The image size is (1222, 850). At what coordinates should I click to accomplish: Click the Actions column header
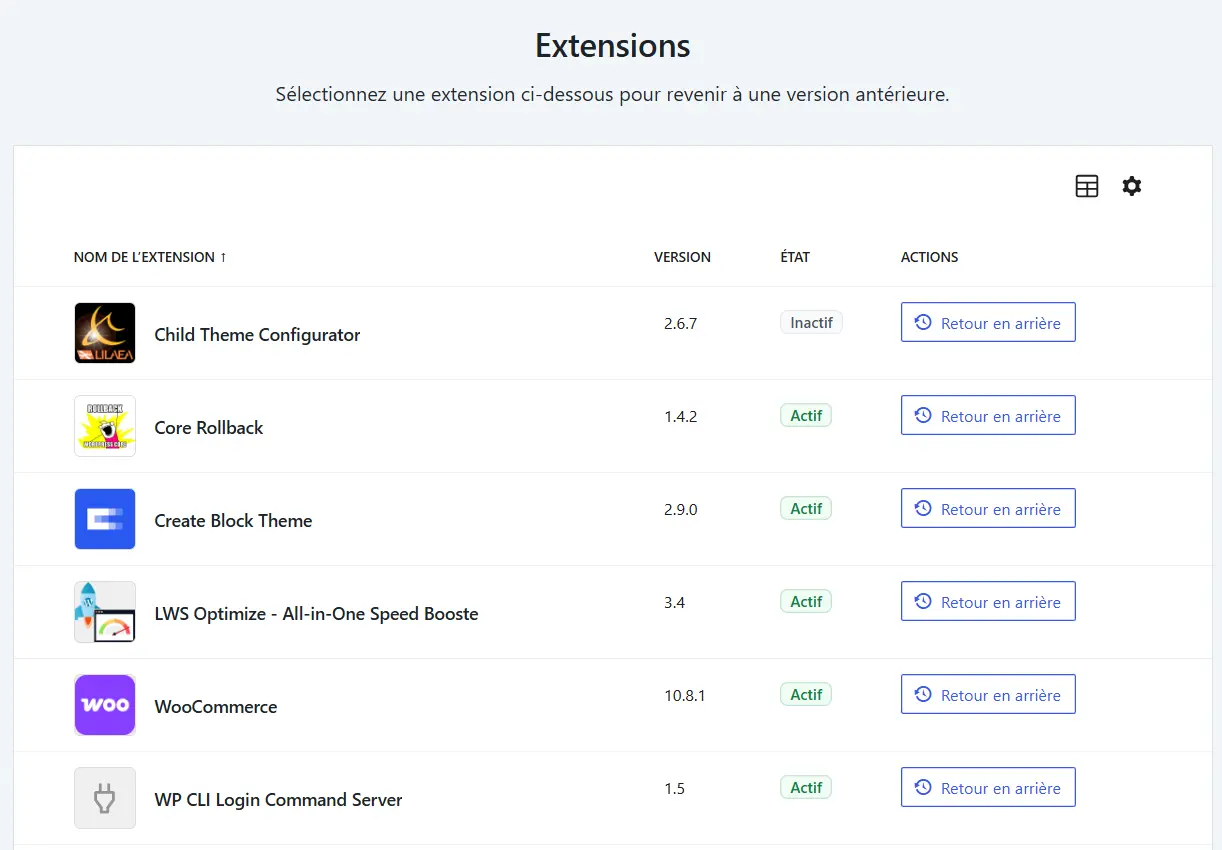click(x=929, y=257)
